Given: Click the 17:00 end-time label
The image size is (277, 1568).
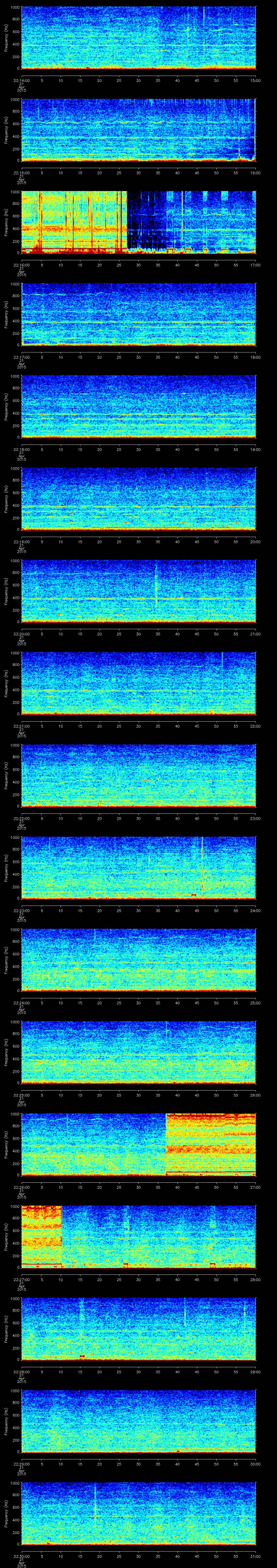Looking at the screenshot, I should pos(255,265).
